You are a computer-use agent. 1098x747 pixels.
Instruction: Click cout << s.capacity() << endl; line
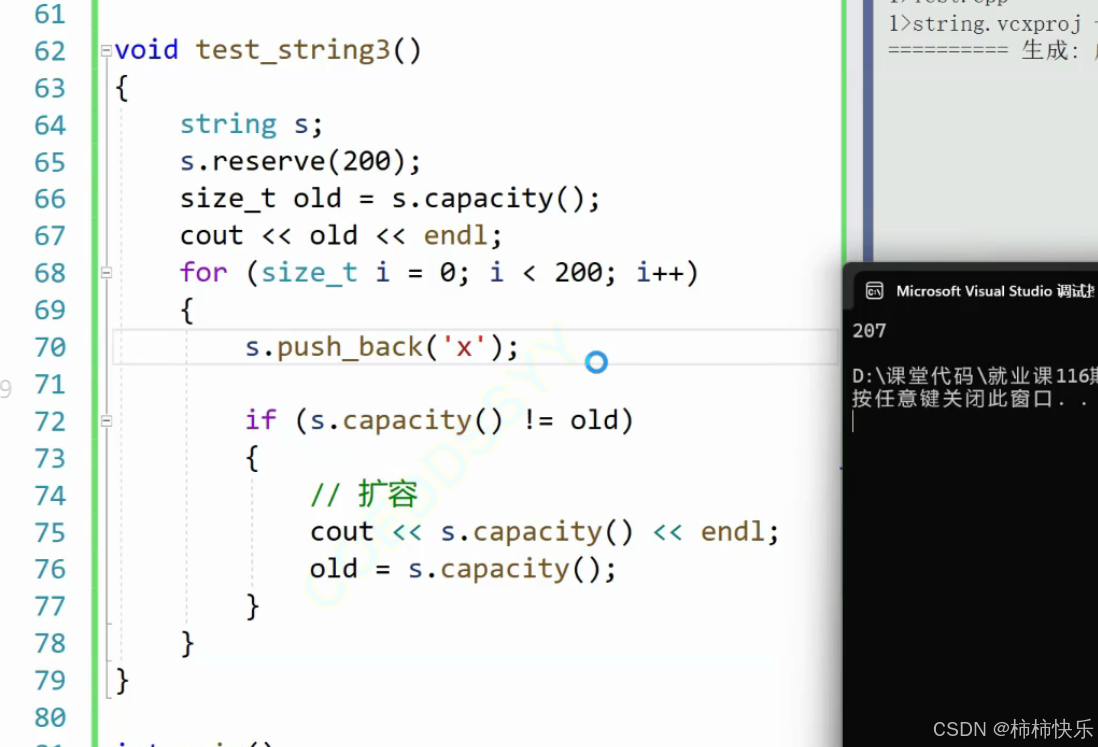click(x=545, y=532)
